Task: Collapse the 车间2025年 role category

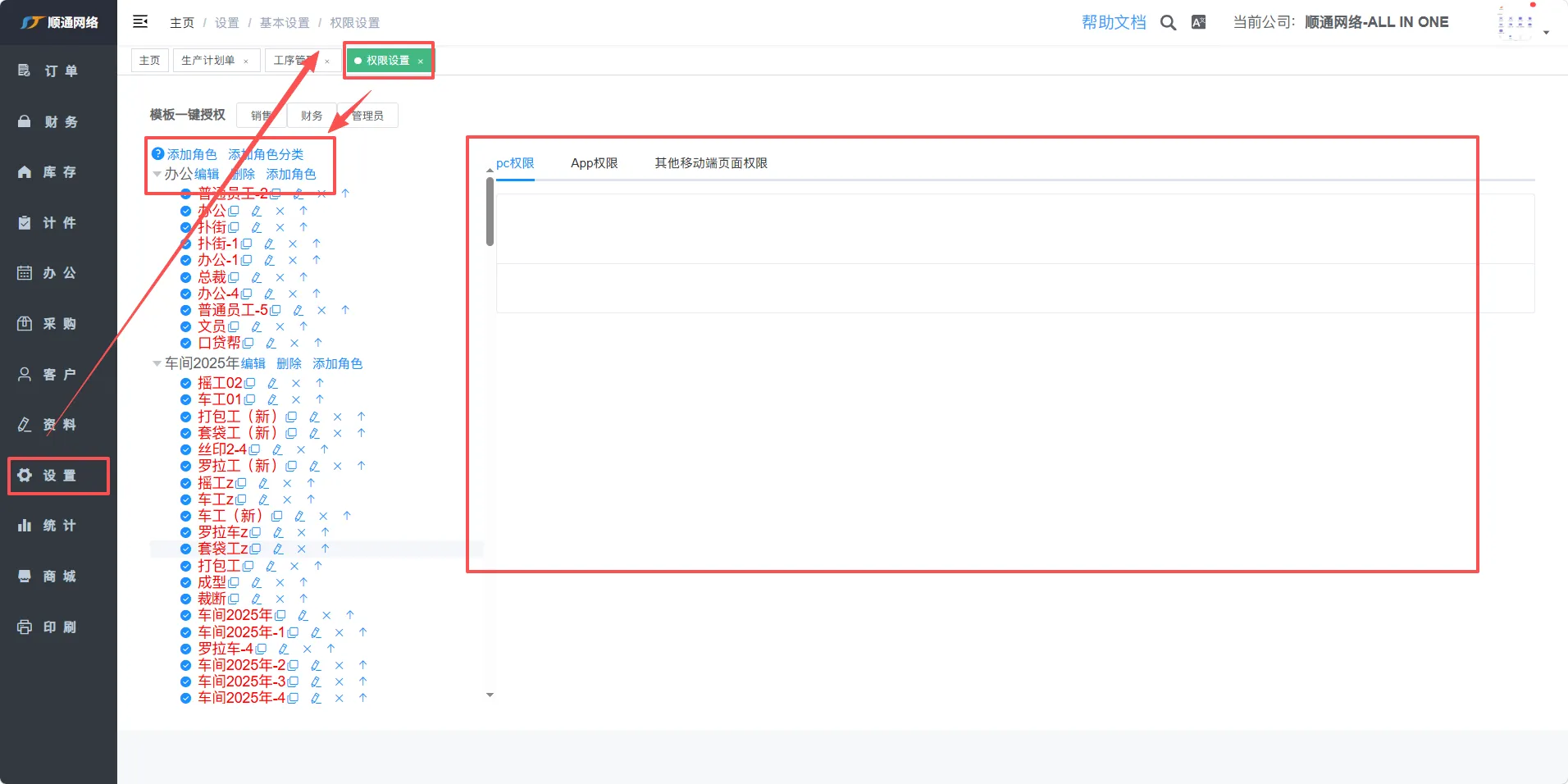Action: pos(157,363)
